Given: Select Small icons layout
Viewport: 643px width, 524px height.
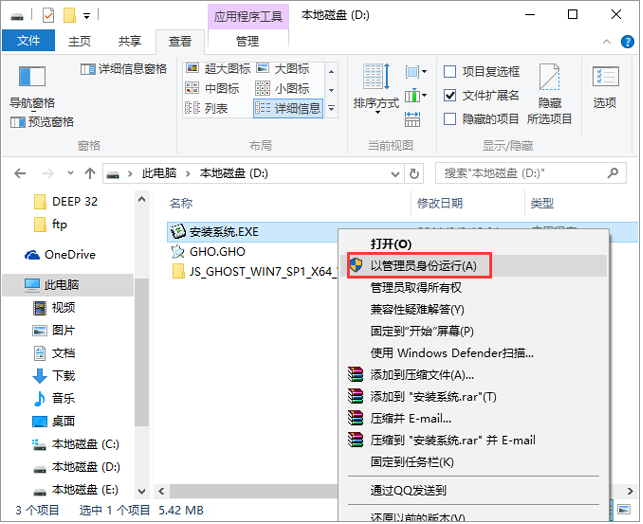Looking at the screenshot, I should click(282, 88).
